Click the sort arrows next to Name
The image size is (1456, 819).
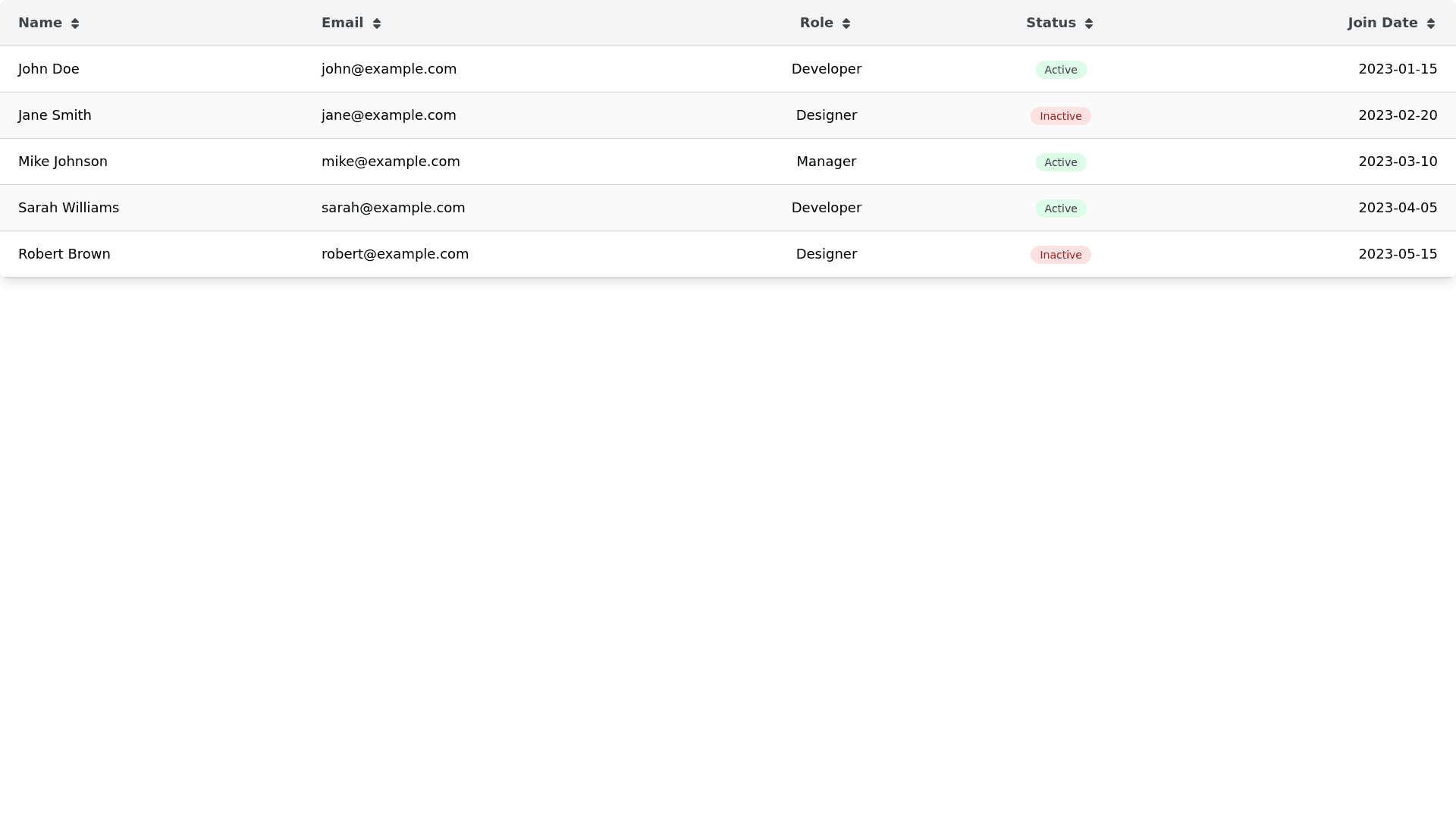coord(75,24)
